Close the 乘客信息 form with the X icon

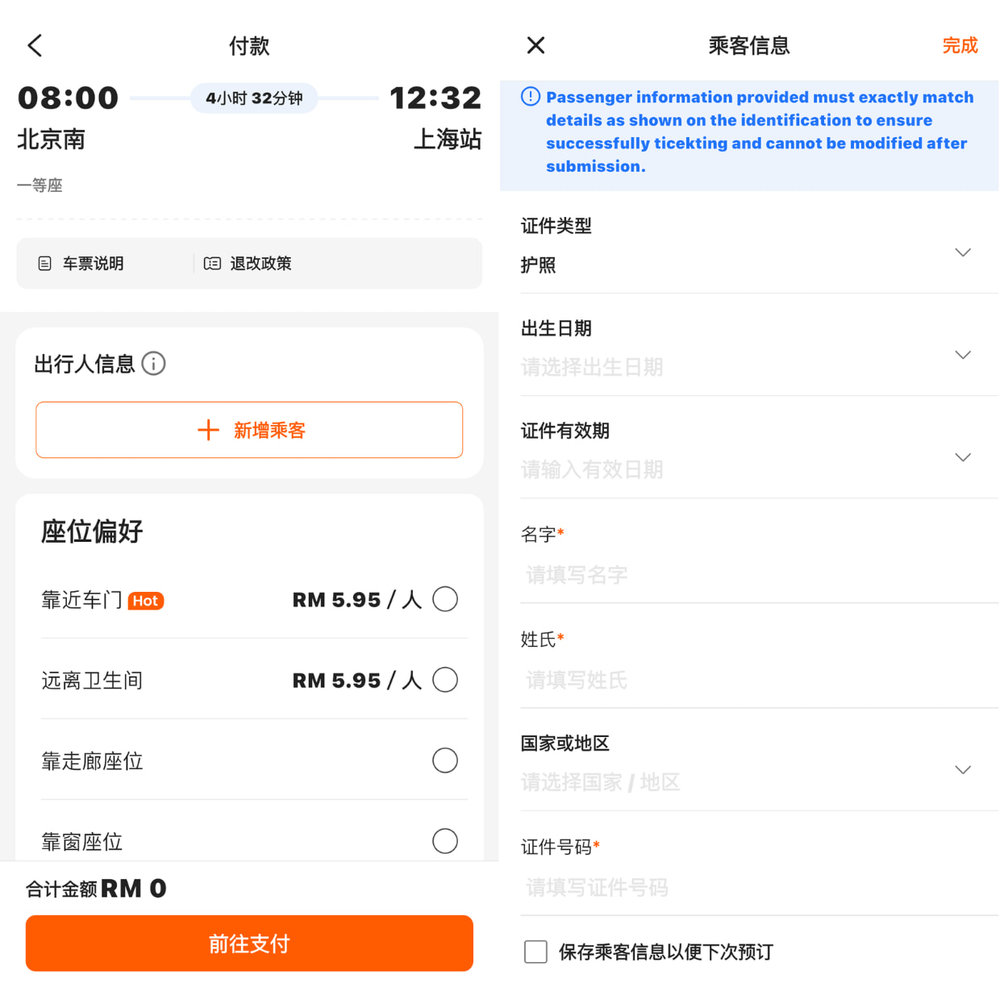pos(535,45)
